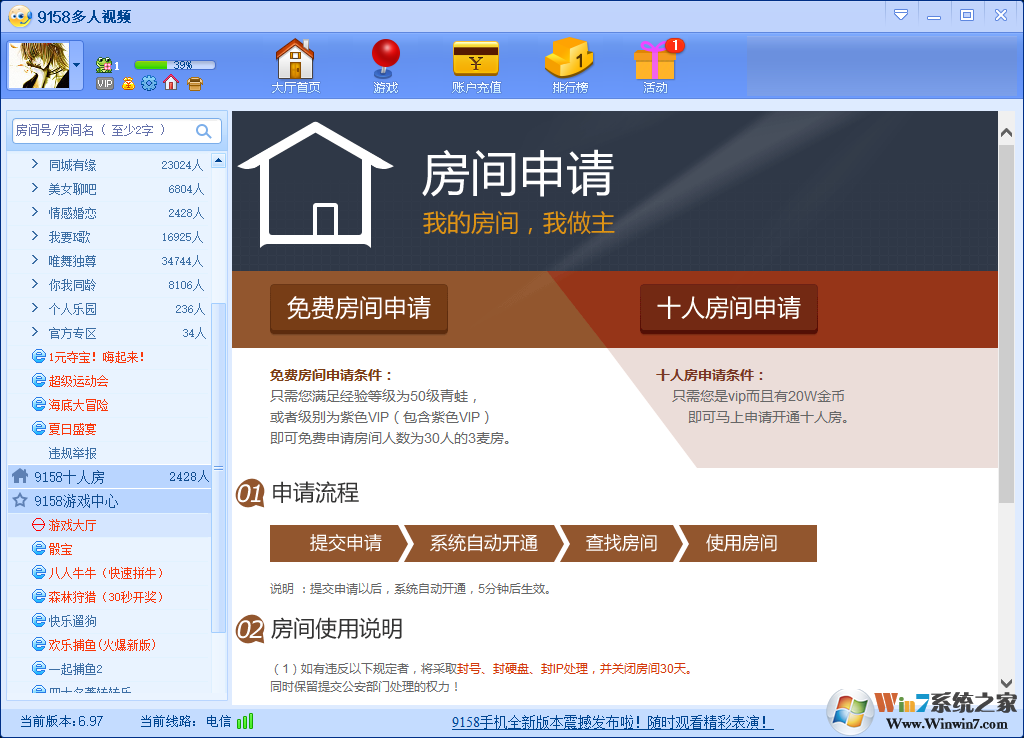The height and width of the screenshot is (738, 1024).
Task: Open the avatar dropdown arrow
Action: (76, 63)
